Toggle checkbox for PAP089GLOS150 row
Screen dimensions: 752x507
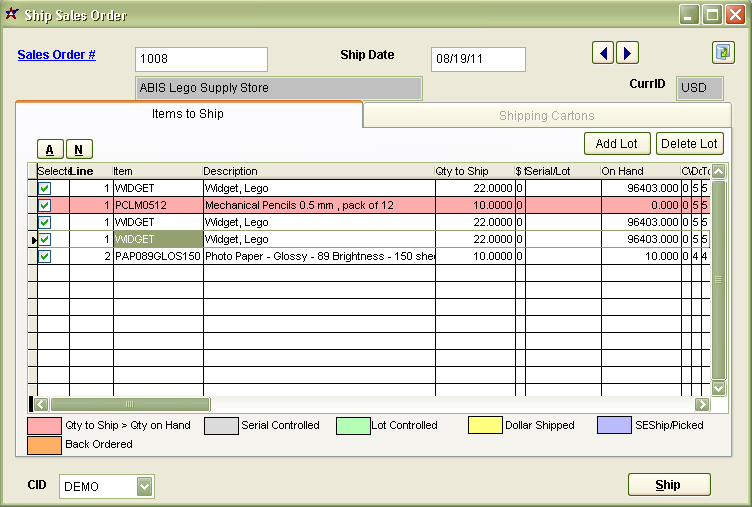click(x=44, y=256)
